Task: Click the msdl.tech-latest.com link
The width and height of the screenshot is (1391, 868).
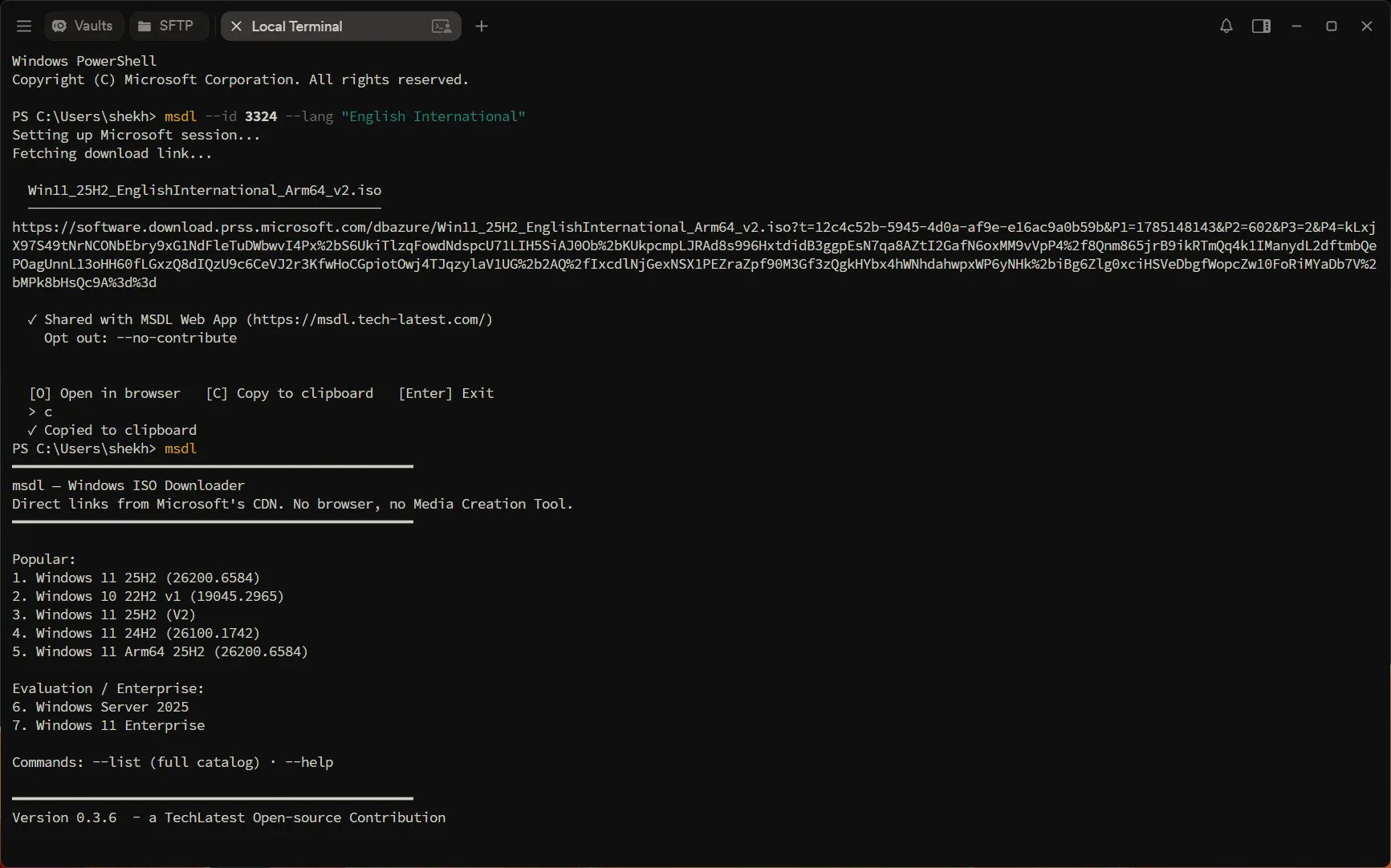Action: [369, 319]
